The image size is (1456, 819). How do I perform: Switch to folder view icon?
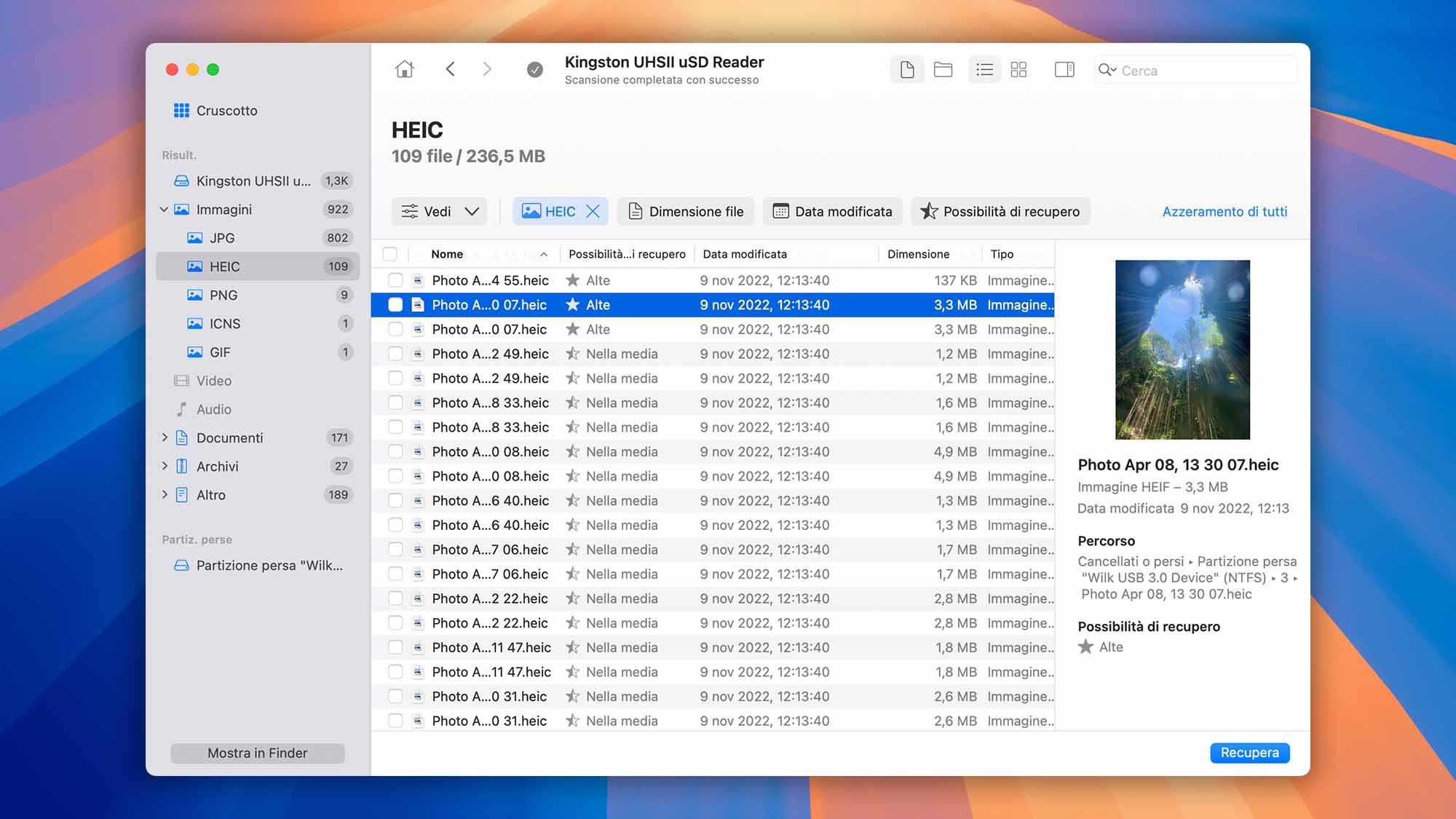click(x=943, y=70)
